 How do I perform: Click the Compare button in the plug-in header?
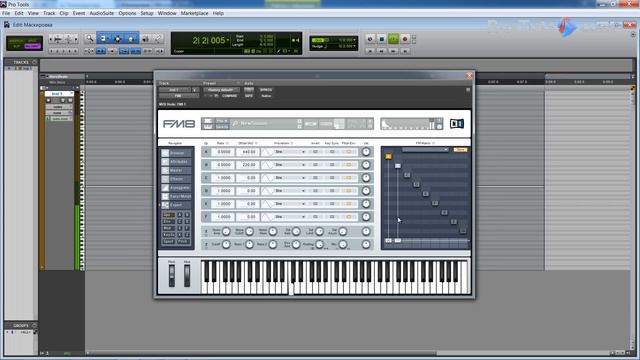pos(229,96)
